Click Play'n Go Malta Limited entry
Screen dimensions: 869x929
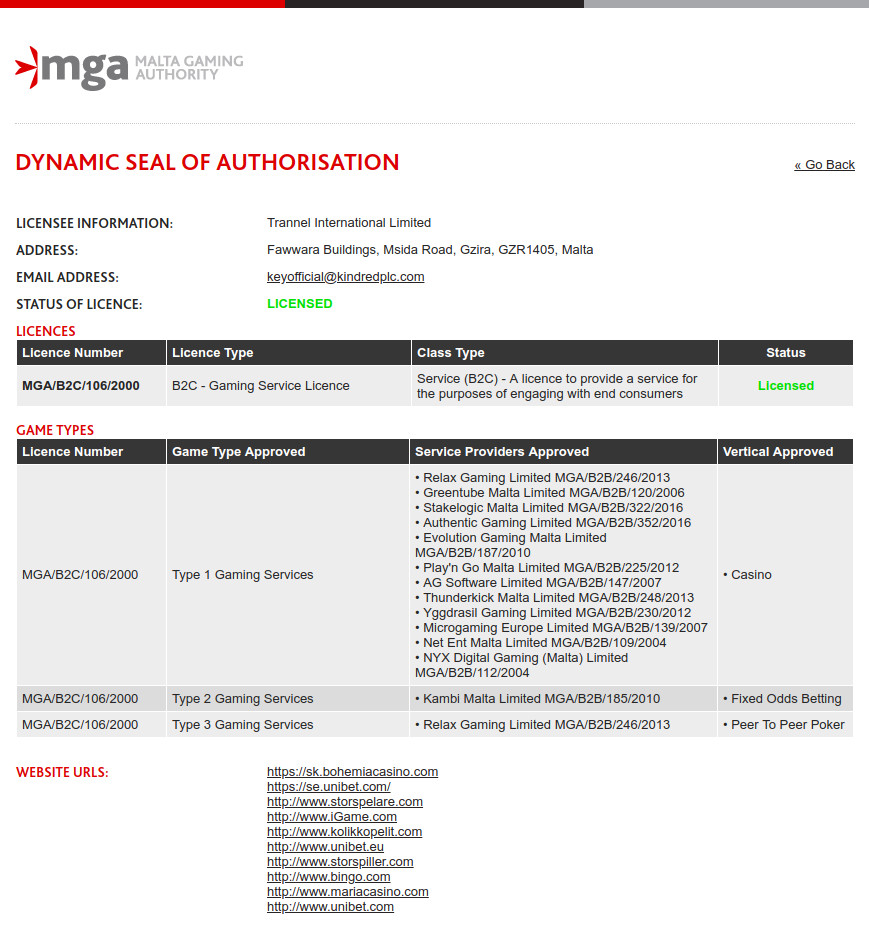pos(547,568)
